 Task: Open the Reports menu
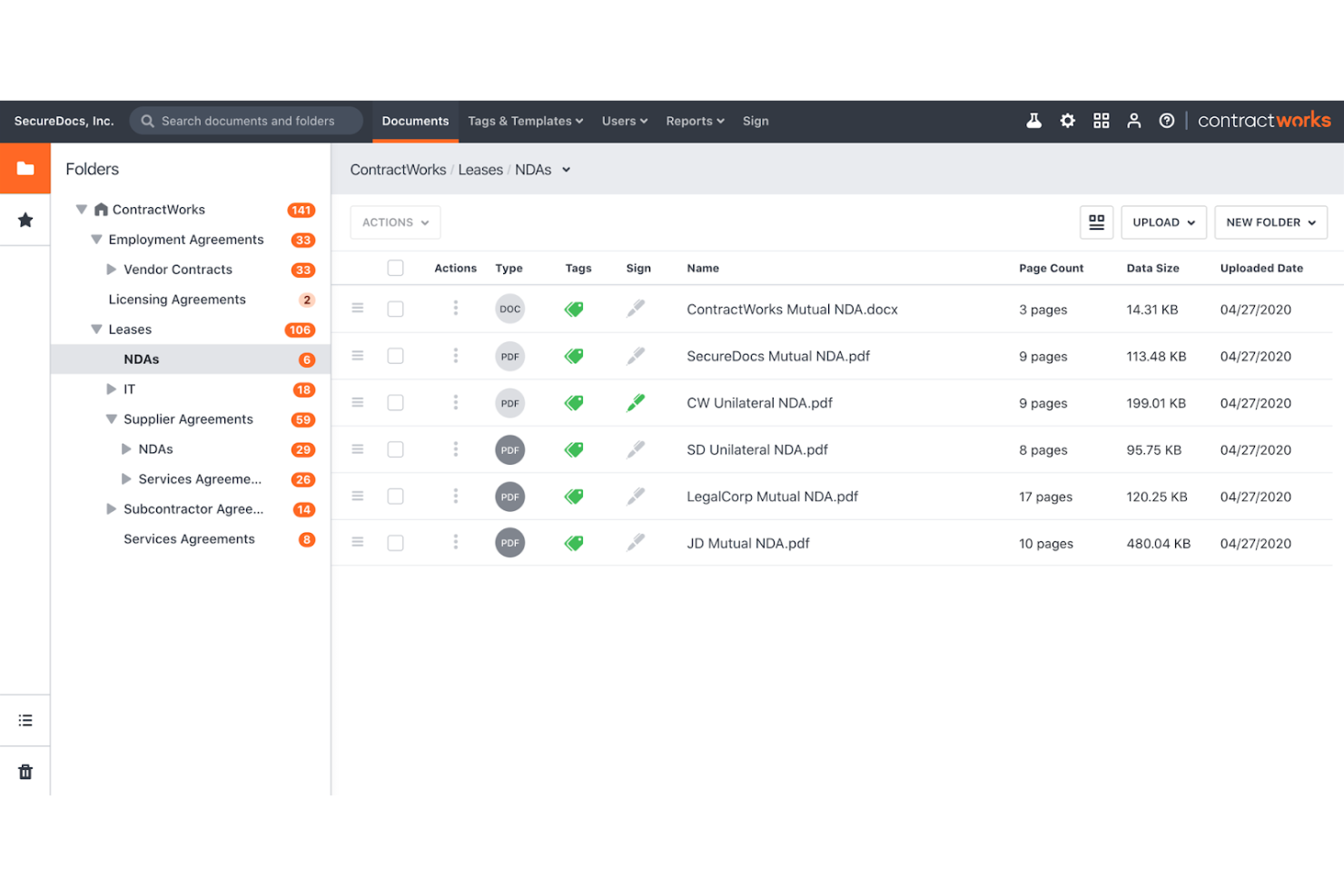(x=695, y=121)
